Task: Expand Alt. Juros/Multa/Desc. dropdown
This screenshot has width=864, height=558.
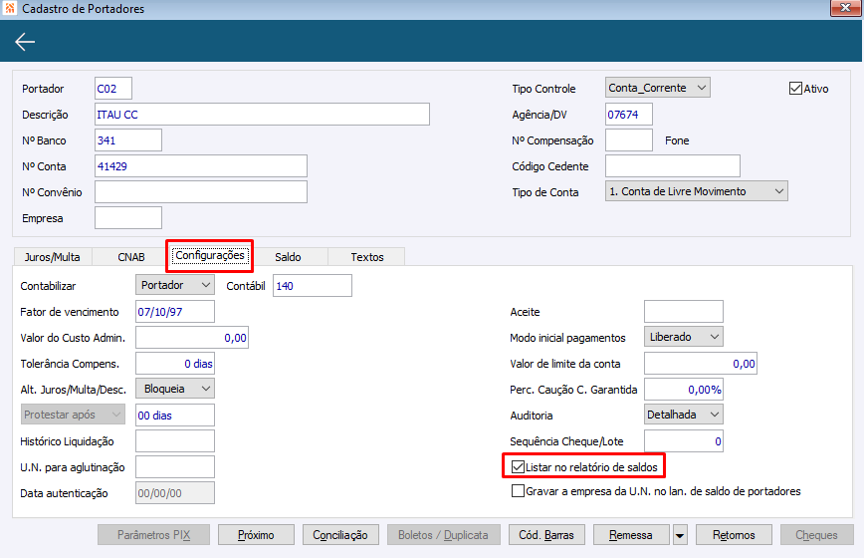Action: pos(175,388)
